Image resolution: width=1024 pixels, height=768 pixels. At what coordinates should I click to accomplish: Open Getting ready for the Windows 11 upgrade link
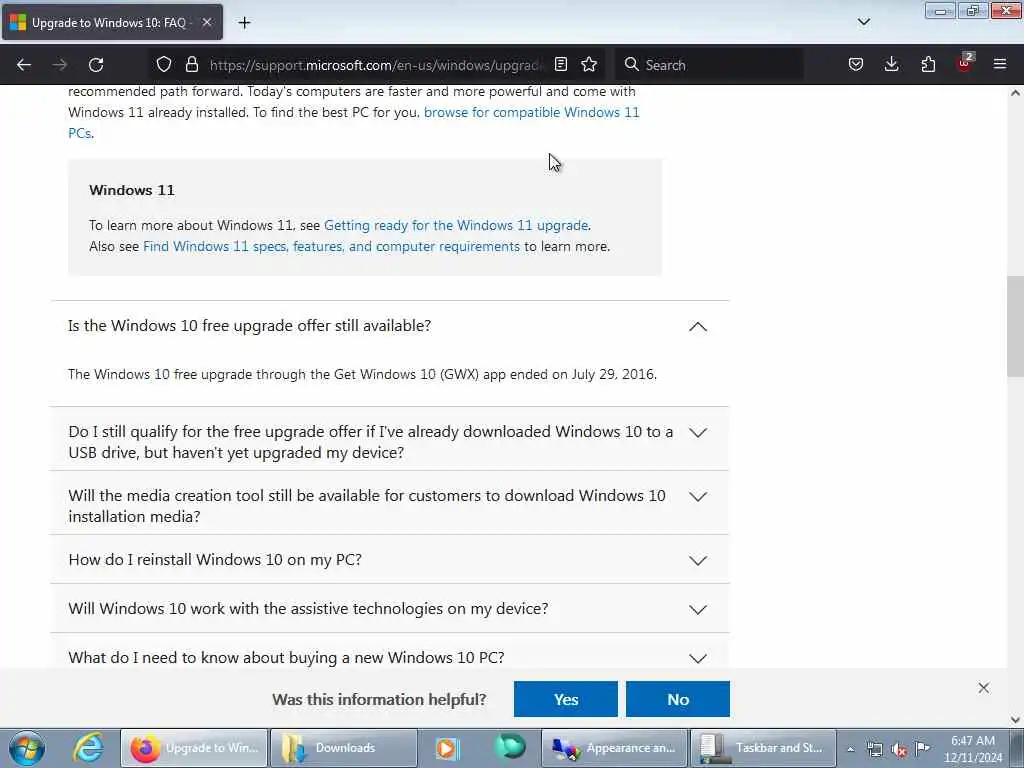point(456,225)
